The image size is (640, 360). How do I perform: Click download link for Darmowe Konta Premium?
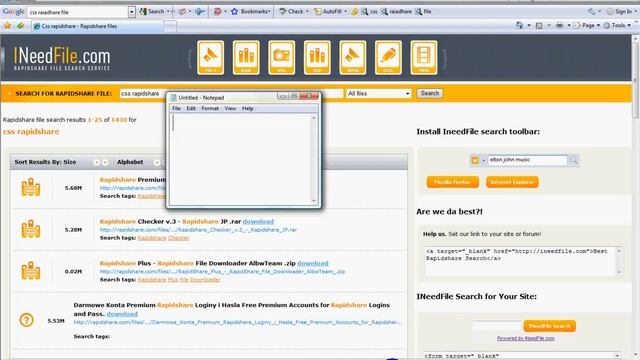click(x=122, y=314)
